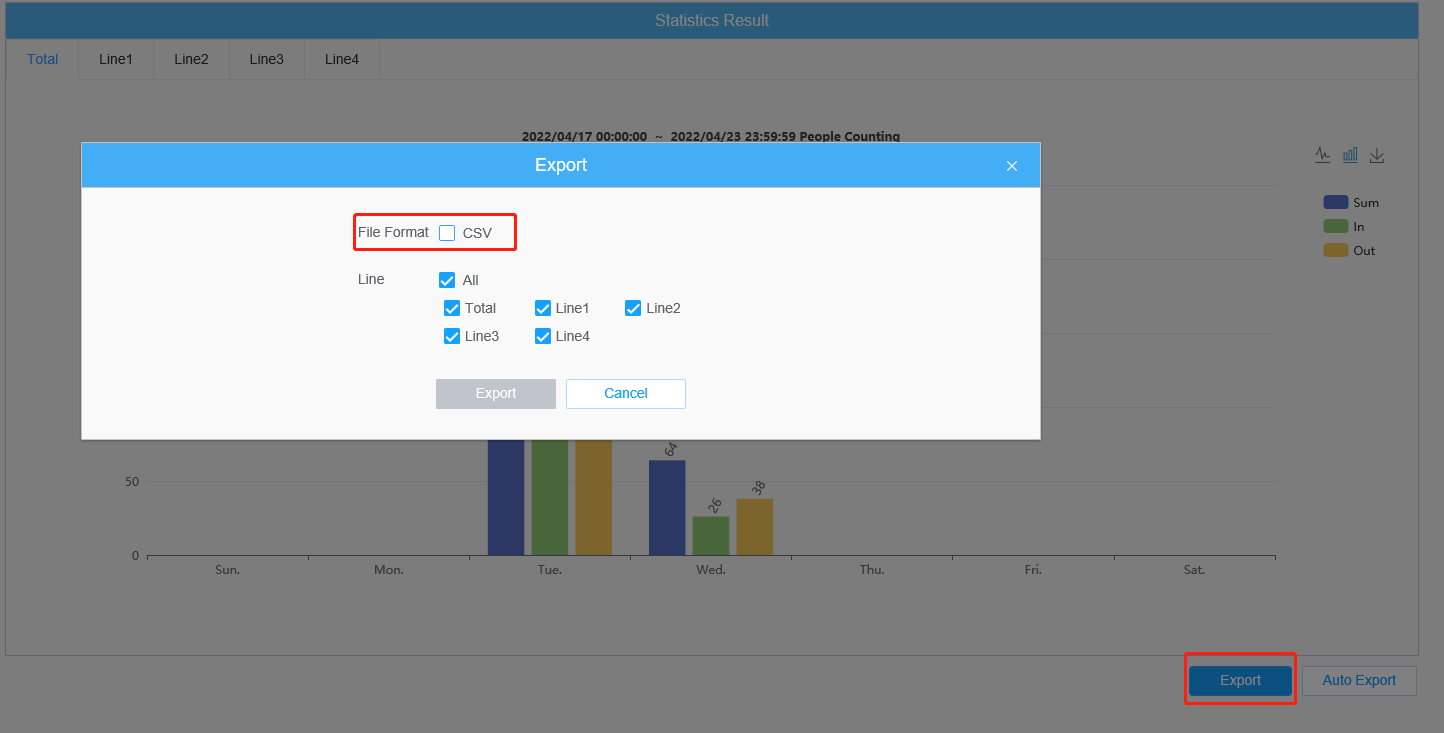Image resolution: width=1444 pixels, height=733 pixels.
Task: Click the People Counting chart title
Action: 711,136
